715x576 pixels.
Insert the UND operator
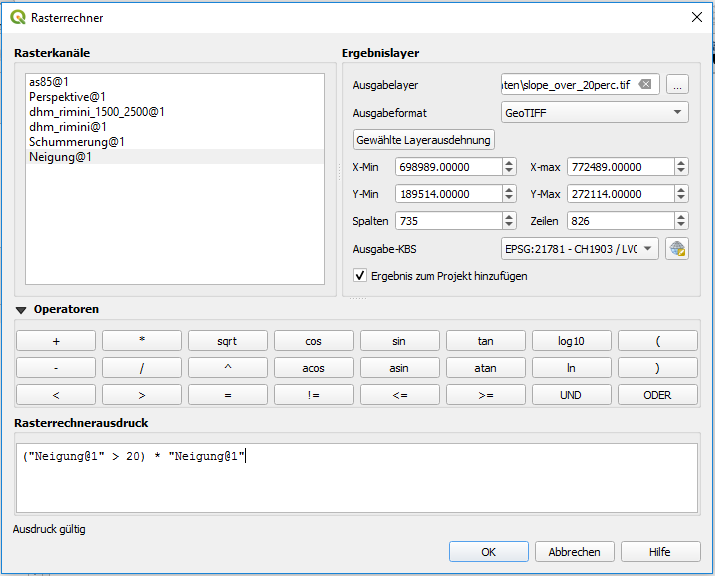571,395
